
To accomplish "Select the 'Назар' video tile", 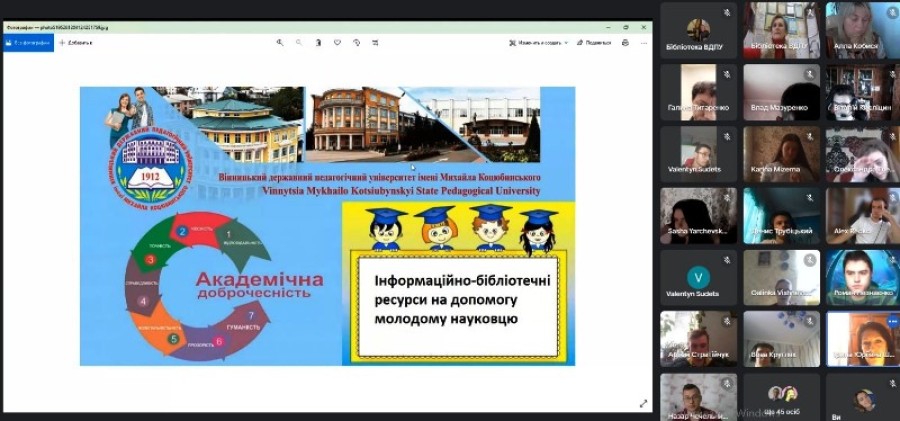I will 699,397.
